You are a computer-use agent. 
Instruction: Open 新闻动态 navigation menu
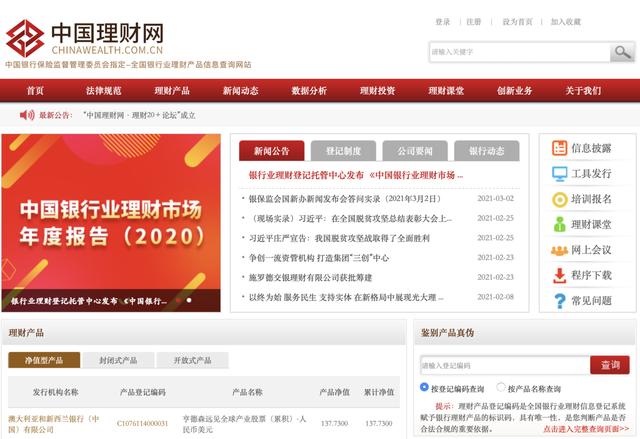241,91
